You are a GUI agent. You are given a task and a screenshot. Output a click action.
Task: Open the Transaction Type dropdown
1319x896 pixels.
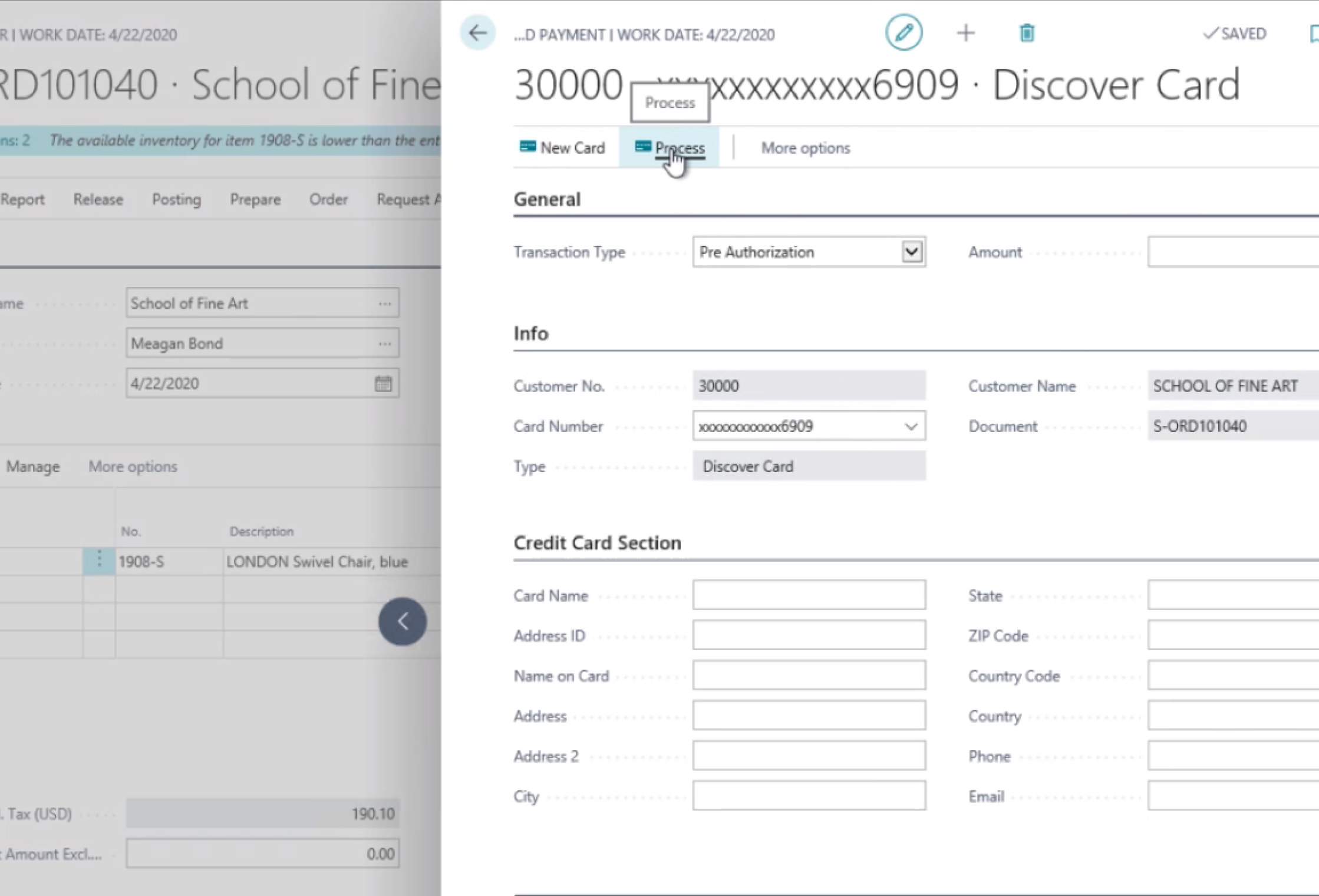[x=912, y=252]
